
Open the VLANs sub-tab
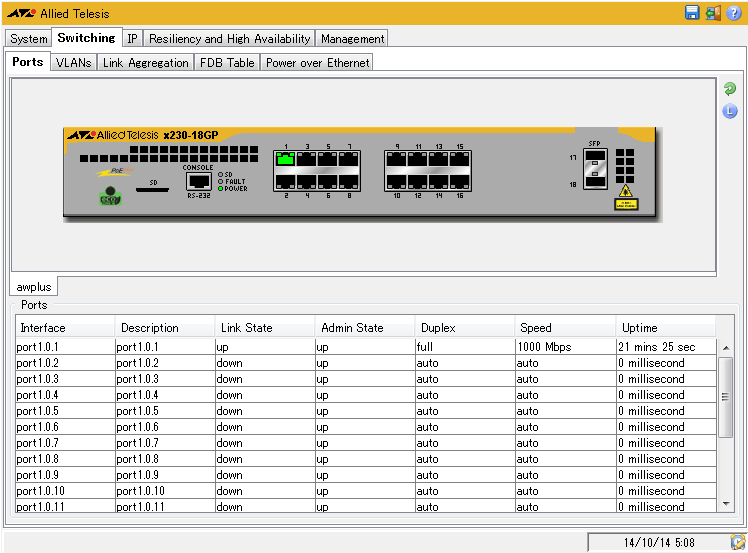tap(73, 63)
